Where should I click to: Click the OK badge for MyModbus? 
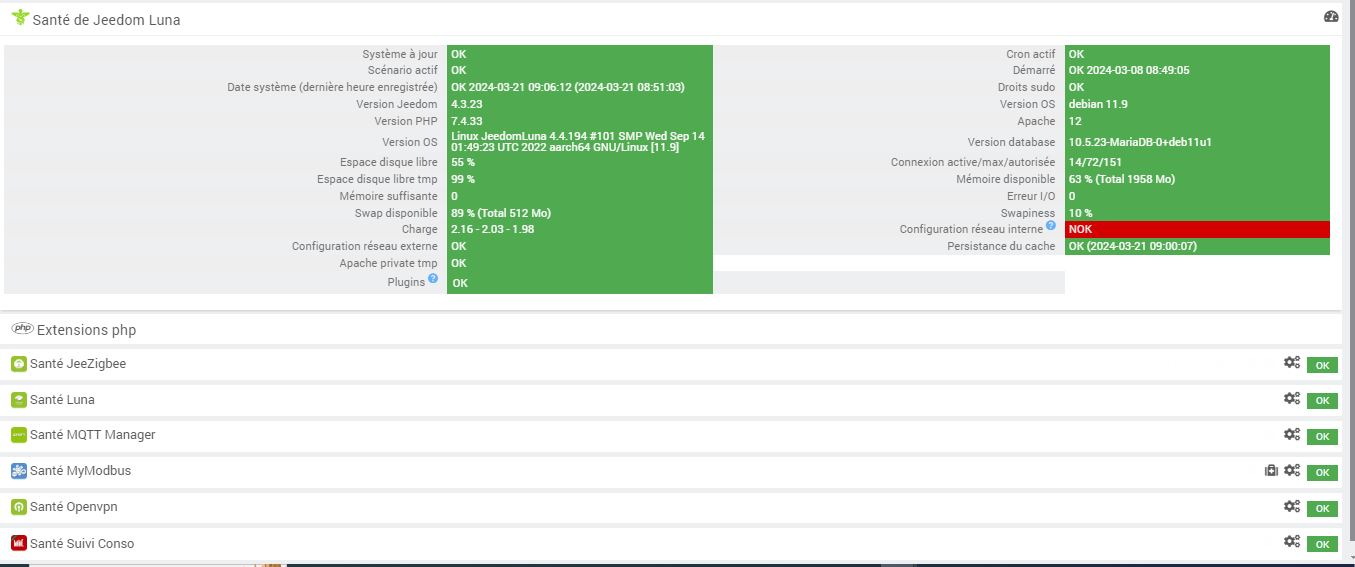pyautogui.click(x=1322, y=473)
